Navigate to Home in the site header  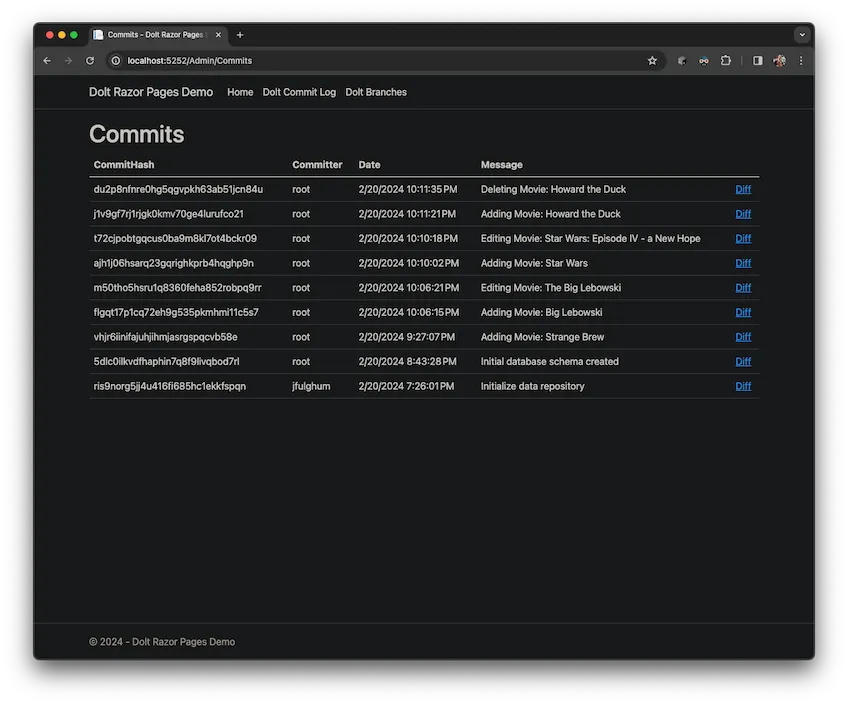(240, 92)
